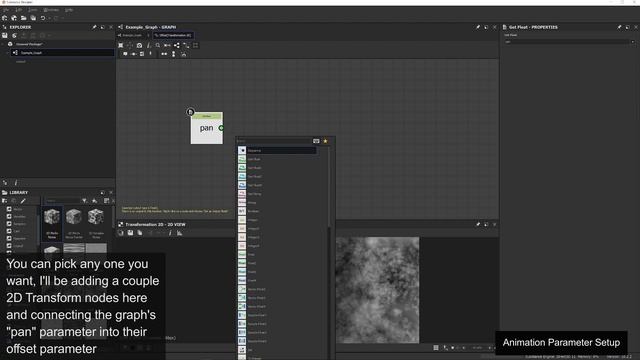Open the Tools menu

coord(33,10)
